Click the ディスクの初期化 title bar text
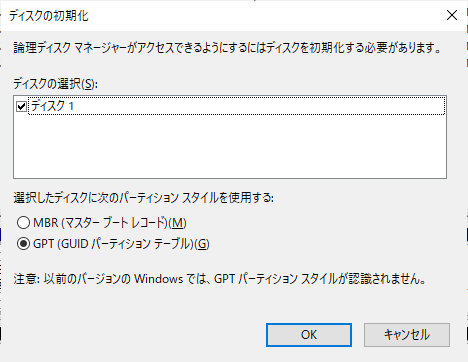The width and height of the screenshot is (468, 362). [x=49, y=16]
